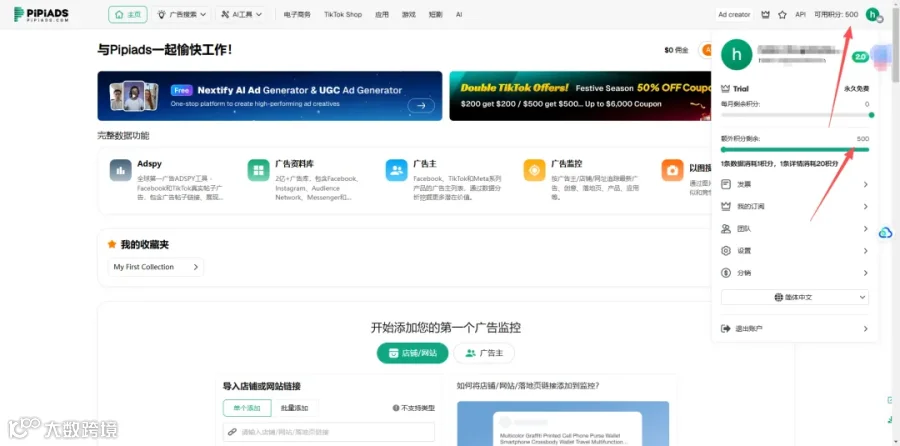Click the 可用积分: 500 credits text
The width and height of the screenshot is (900, 446).
[x=836, y=14]
